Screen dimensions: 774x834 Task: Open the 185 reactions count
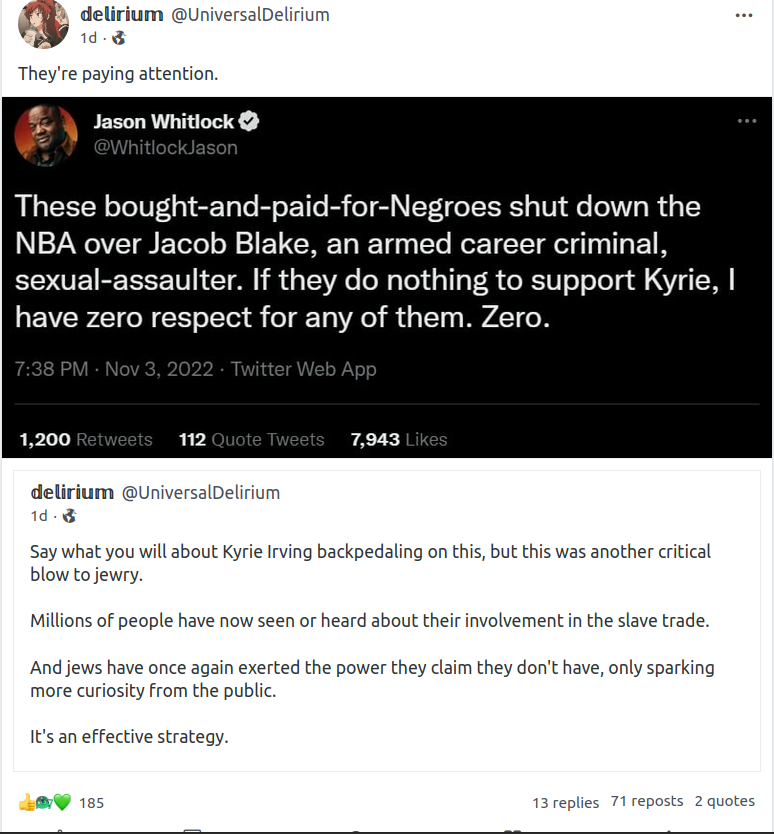click(91, 802)
